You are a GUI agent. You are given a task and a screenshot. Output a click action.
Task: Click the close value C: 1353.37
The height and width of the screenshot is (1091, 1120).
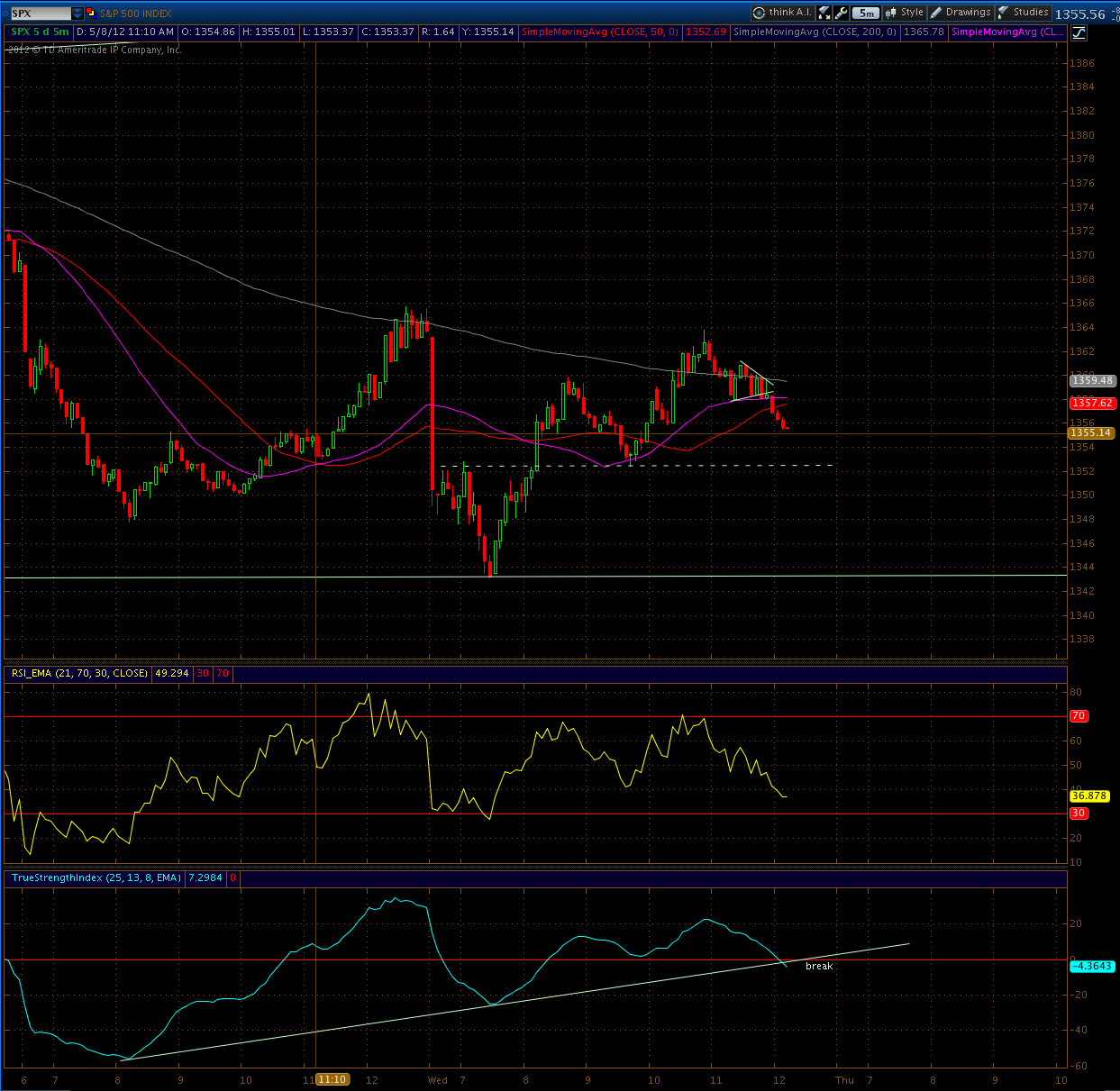(x=387, y=32)
